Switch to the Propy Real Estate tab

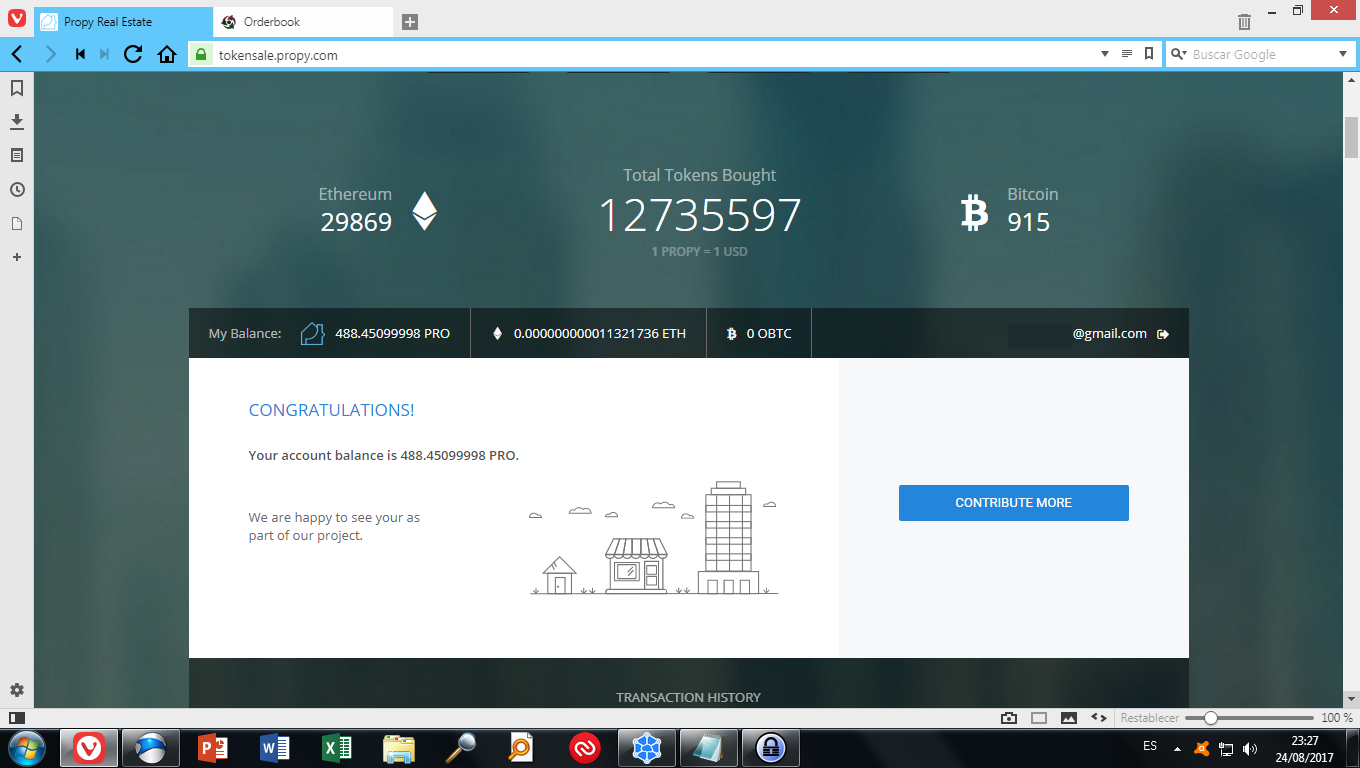(x=123, y=21)
